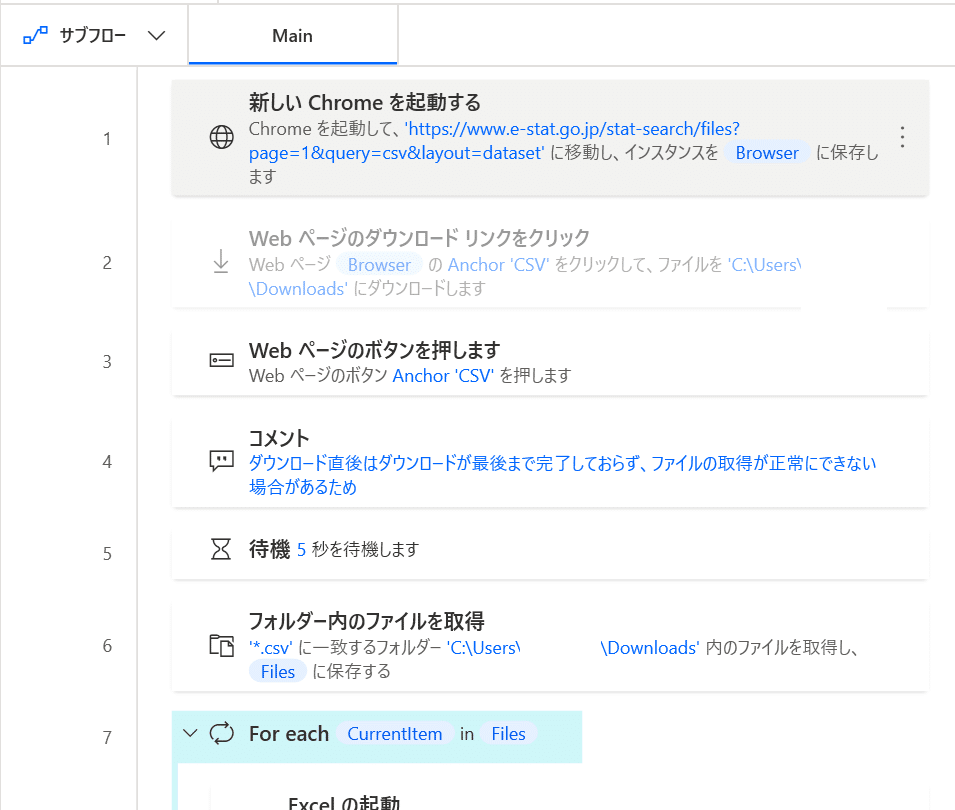Select line number 1 in the gutter
This screenshot has width=955, height=810.
(107, 139)
